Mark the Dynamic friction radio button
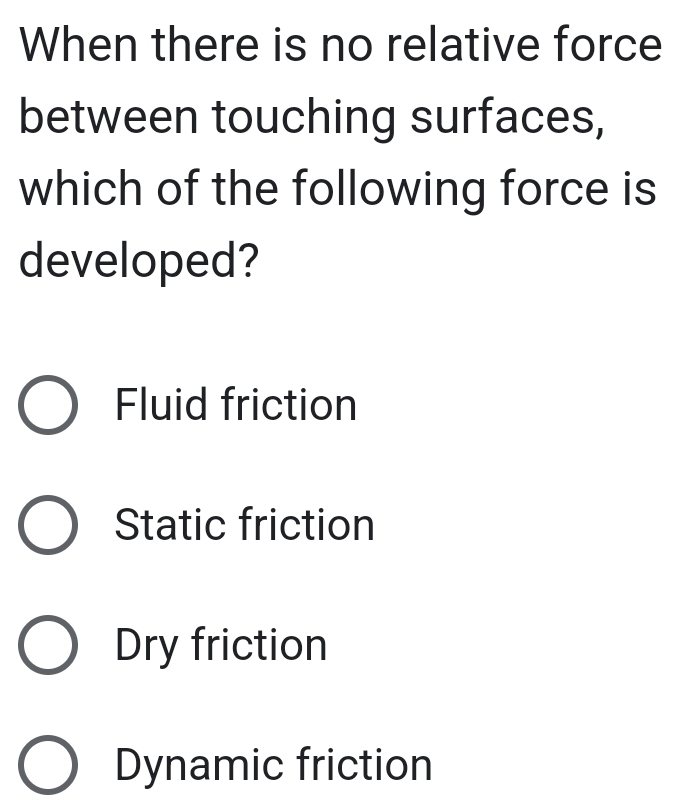The image size is (684, 809). (47, 766)
